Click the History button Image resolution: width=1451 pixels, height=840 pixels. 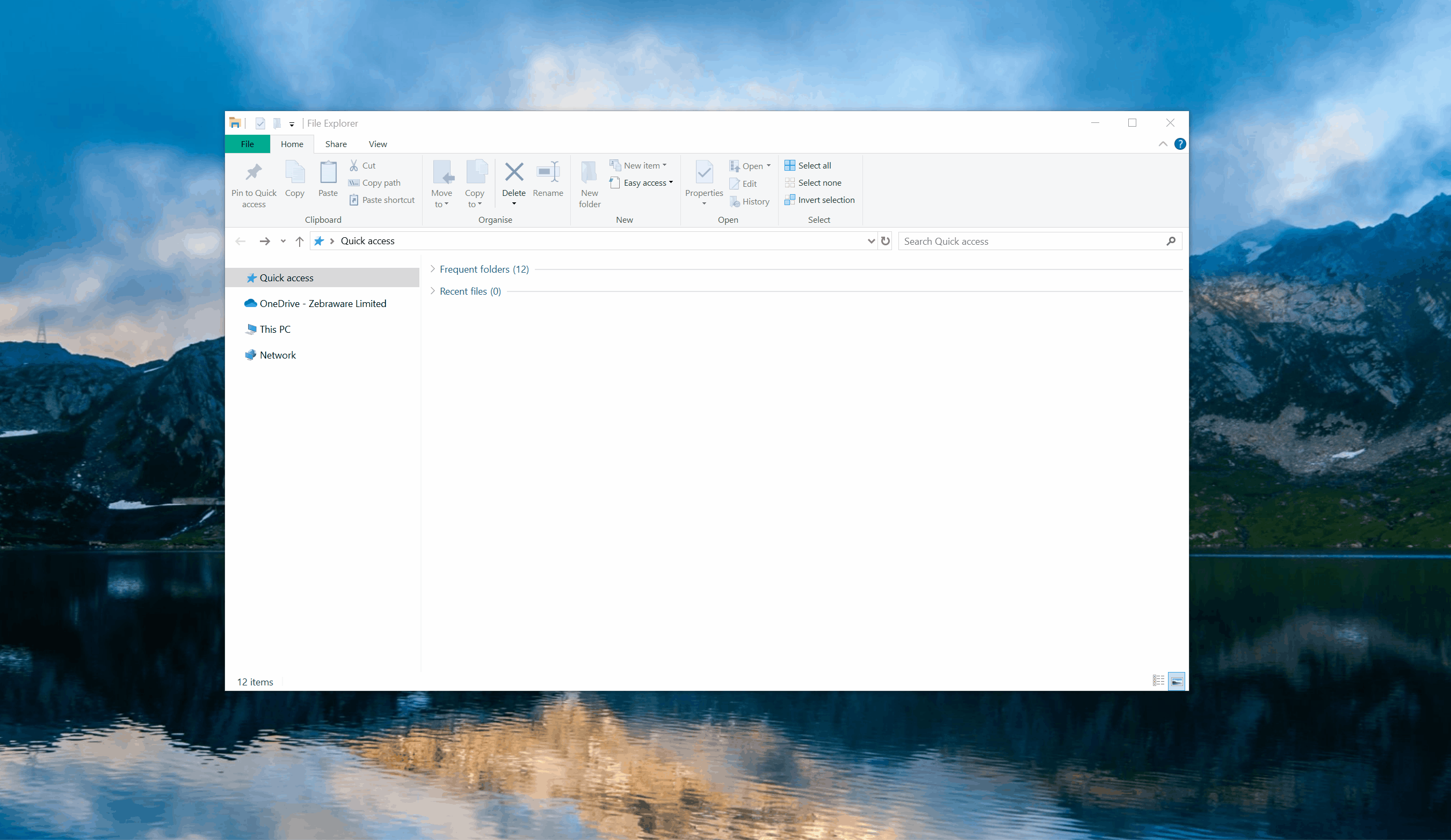click(x=749, y=202)
